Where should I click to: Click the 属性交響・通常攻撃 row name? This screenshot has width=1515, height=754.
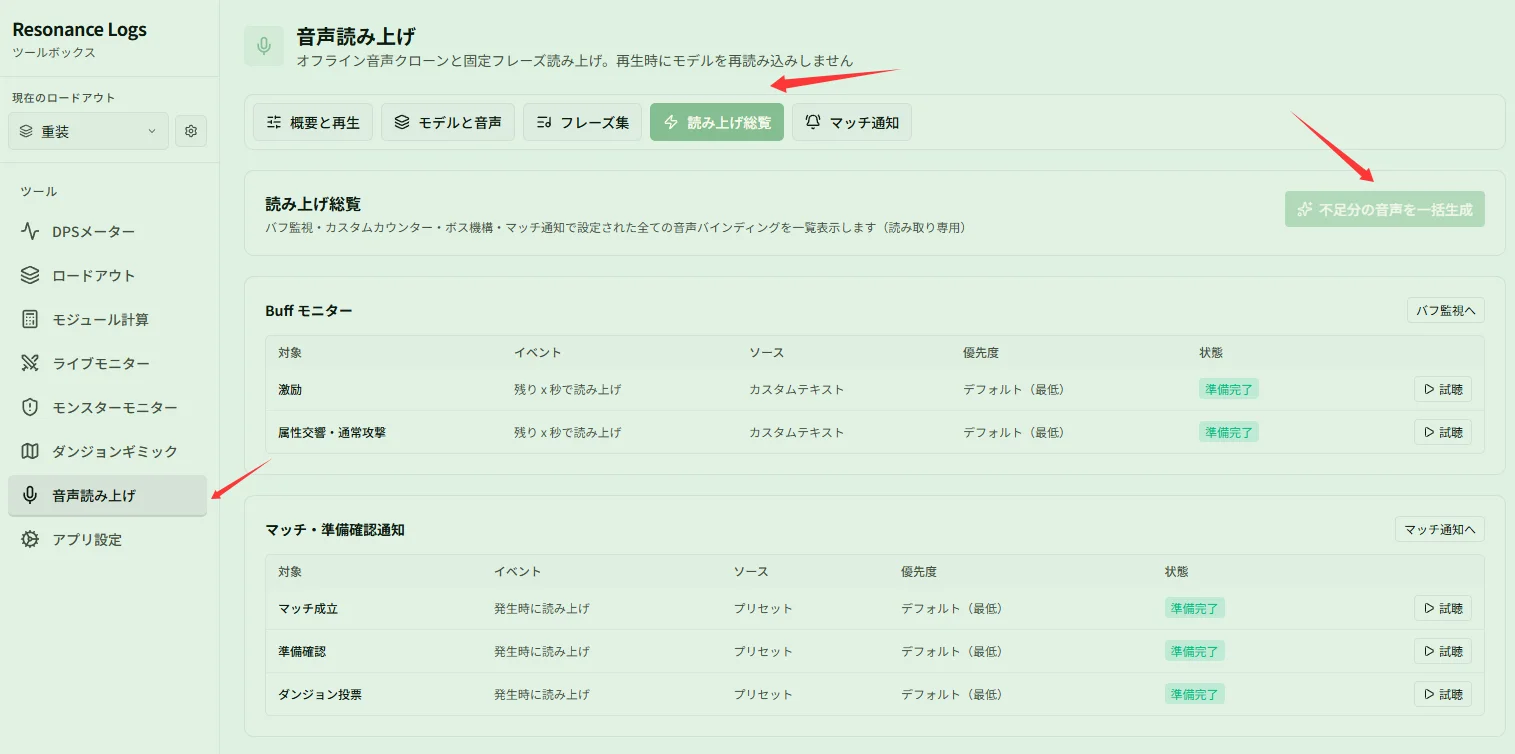coord(331,432)
